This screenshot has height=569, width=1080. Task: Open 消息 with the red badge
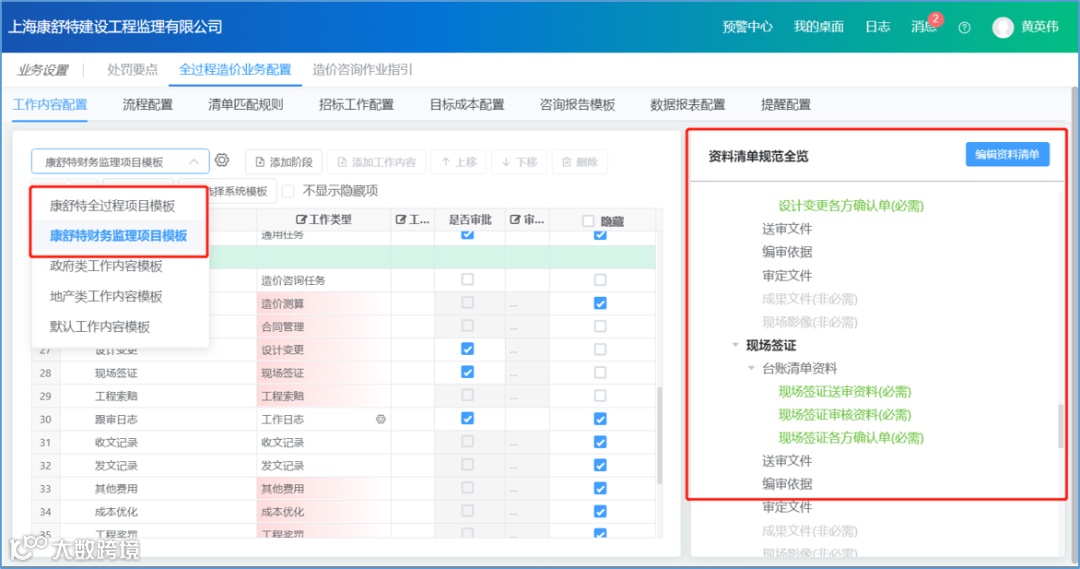[x=924, y=26]
